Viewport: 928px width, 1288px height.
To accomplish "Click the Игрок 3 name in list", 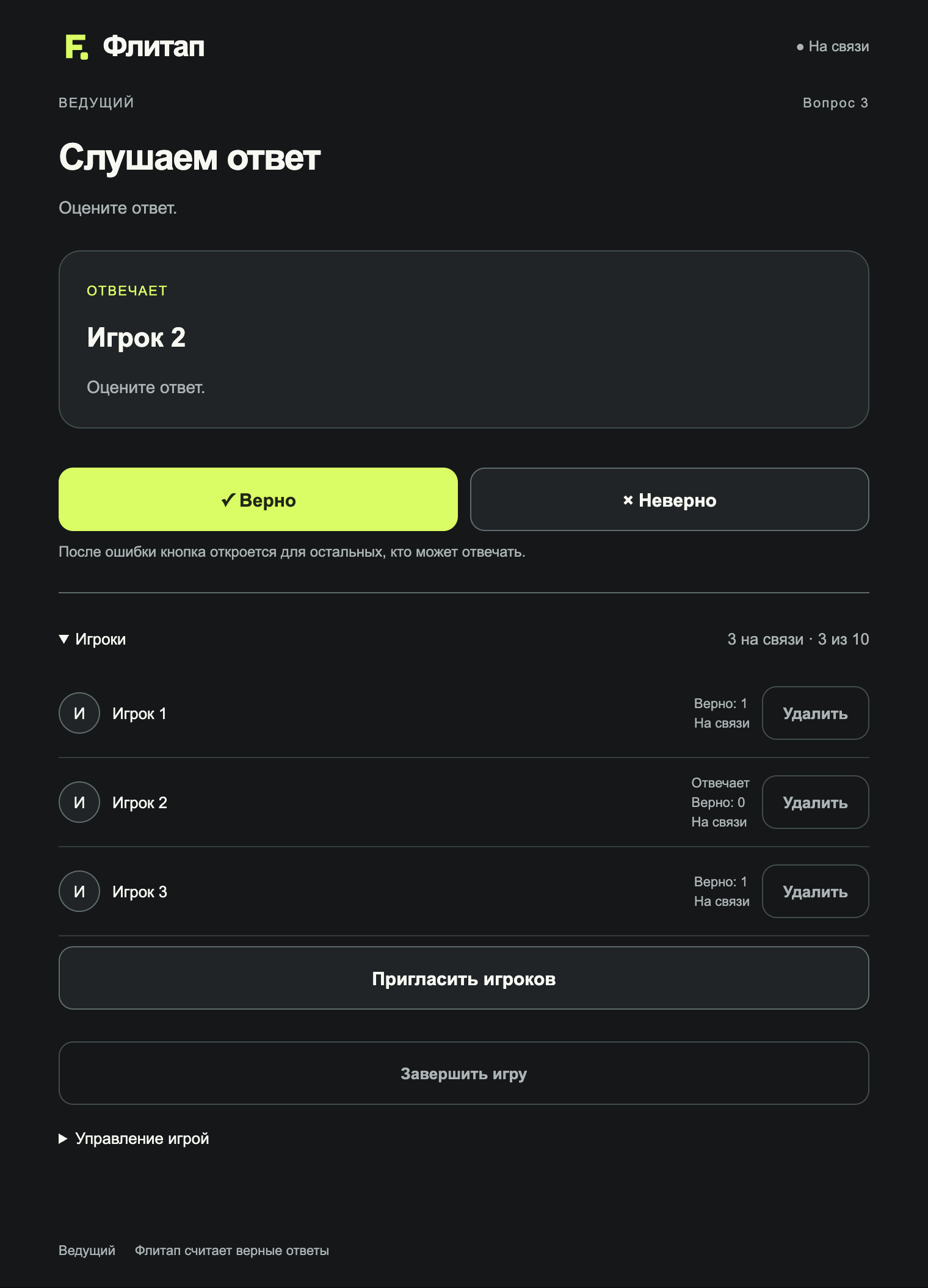I will (x=140, y=892).
